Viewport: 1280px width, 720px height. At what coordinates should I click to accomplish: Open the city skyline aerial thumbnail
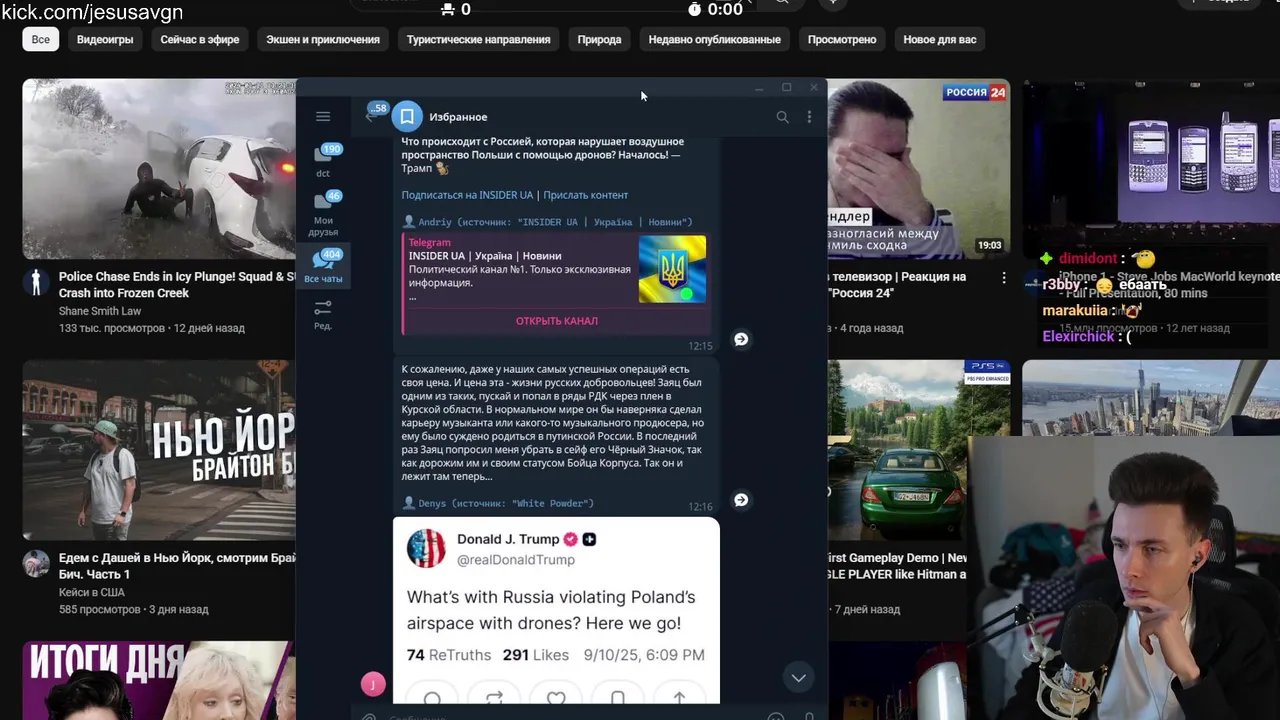click(1151, 398)
